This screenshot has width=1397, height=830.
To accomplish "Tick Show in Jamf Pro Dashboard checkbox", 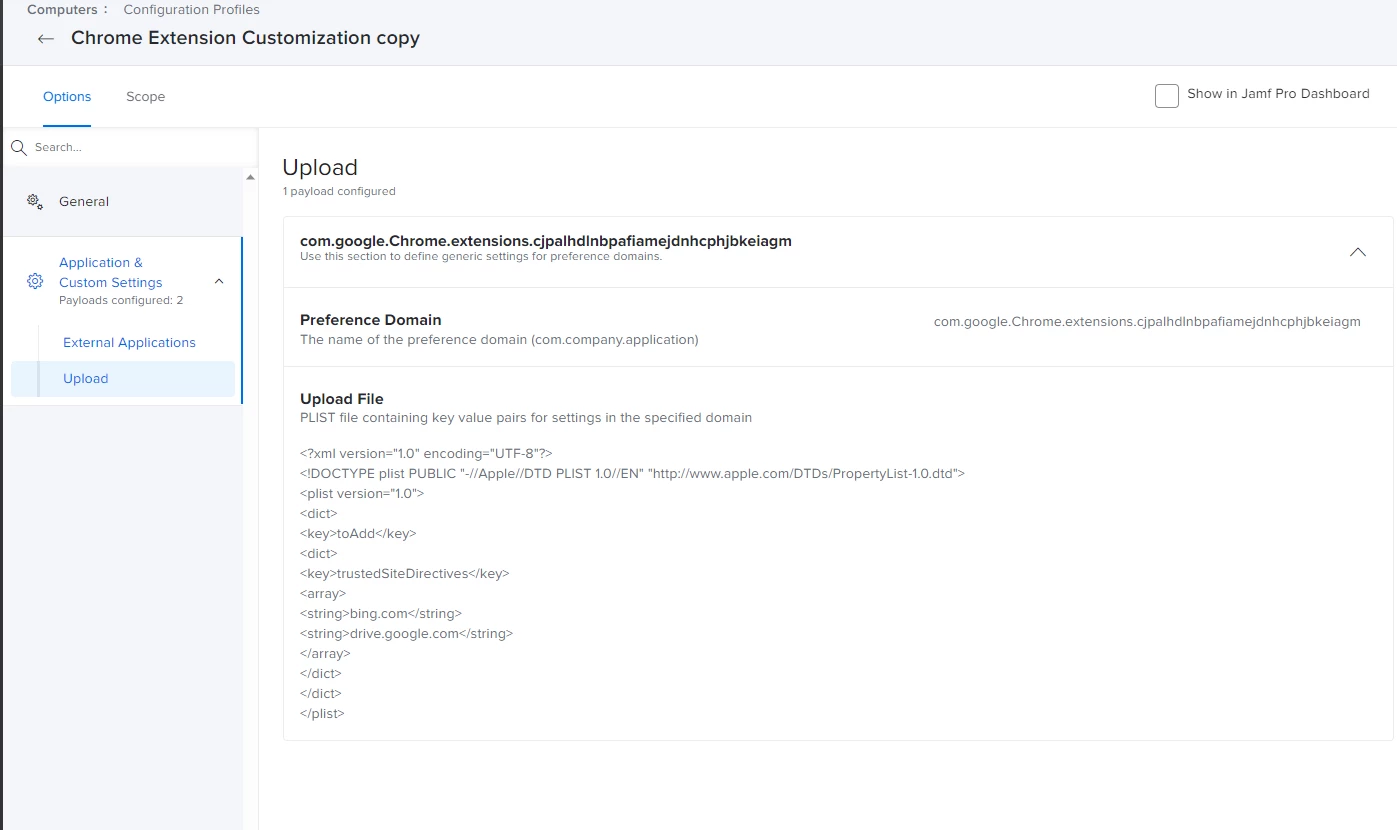I will [1166, 96].
